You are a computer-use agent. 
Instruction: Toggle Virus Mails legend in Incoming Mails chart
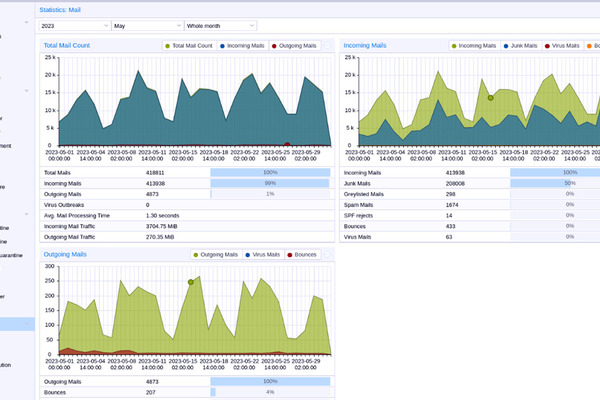(x=562, y=46)
